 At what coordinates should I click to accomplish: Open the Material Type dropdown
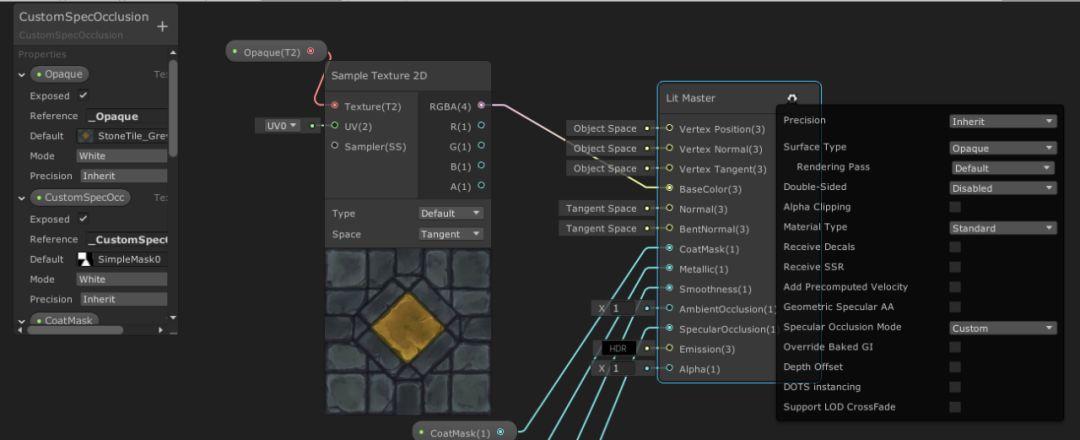pos(1002,228)
